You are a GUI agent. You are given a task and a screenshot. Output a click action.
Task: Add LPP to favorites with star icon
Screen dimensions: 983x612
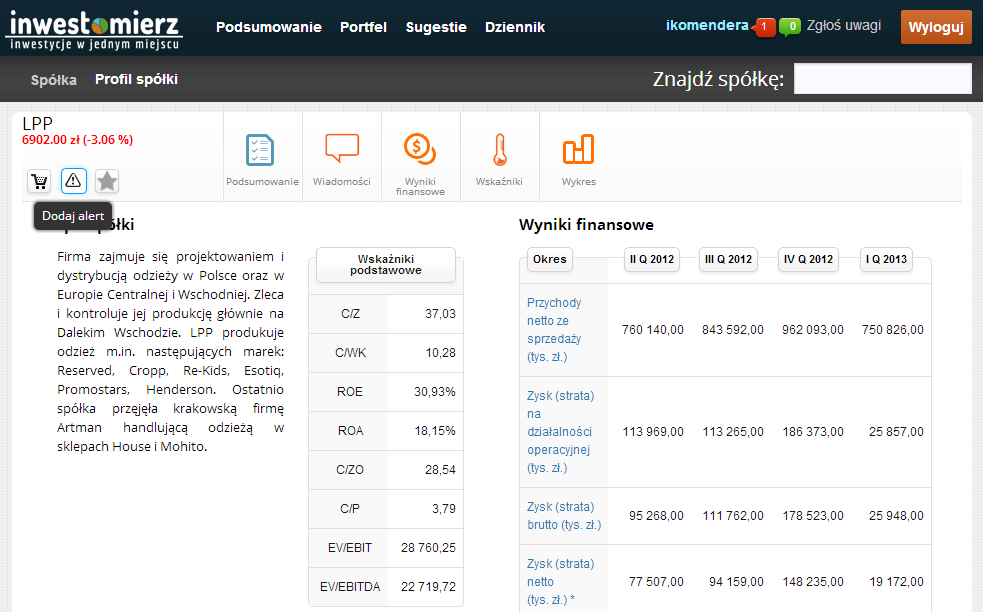click(x=107, y=181)
